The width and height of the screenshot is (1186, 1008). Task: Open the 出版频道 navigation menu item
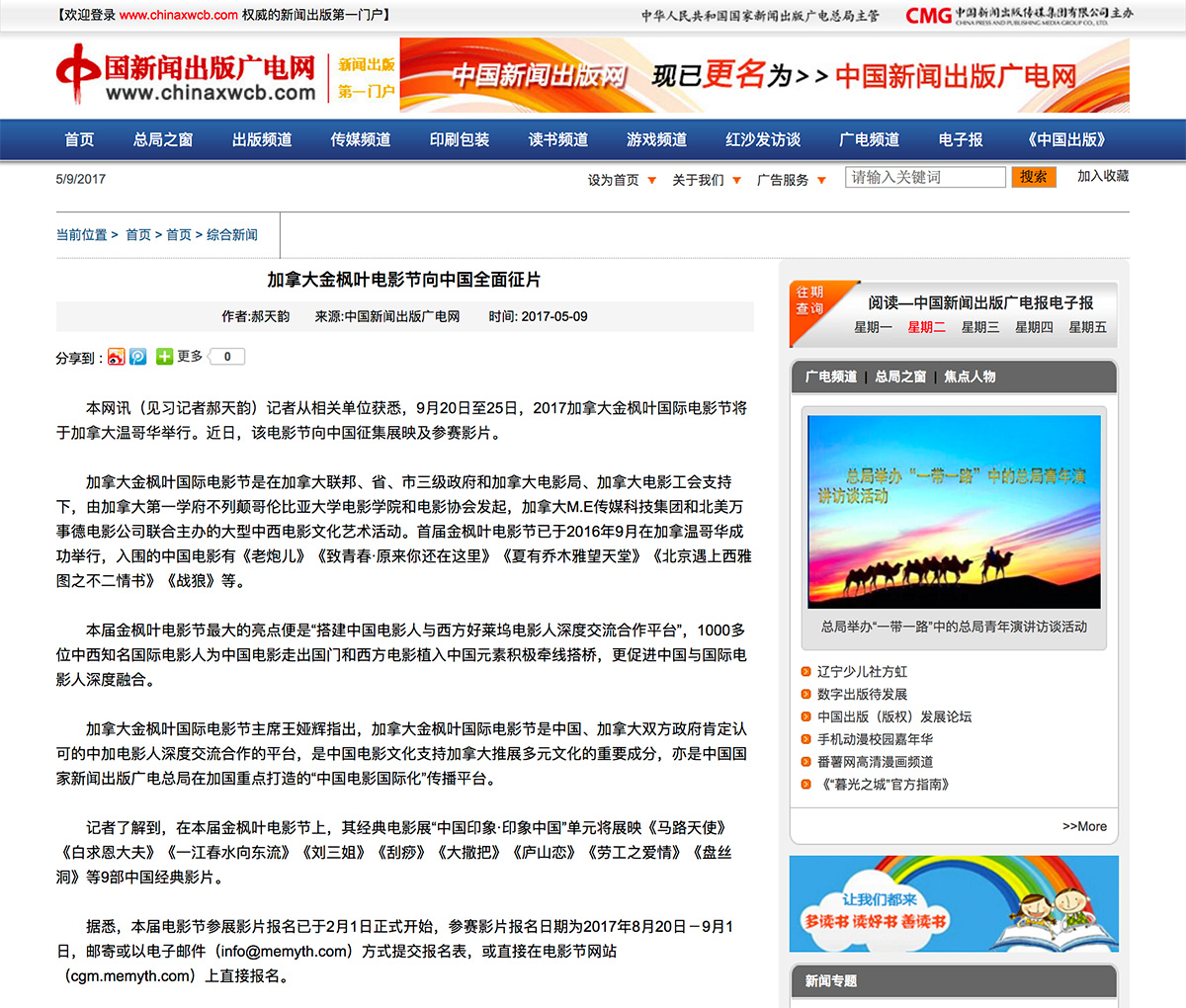click(x=262, y=140)
